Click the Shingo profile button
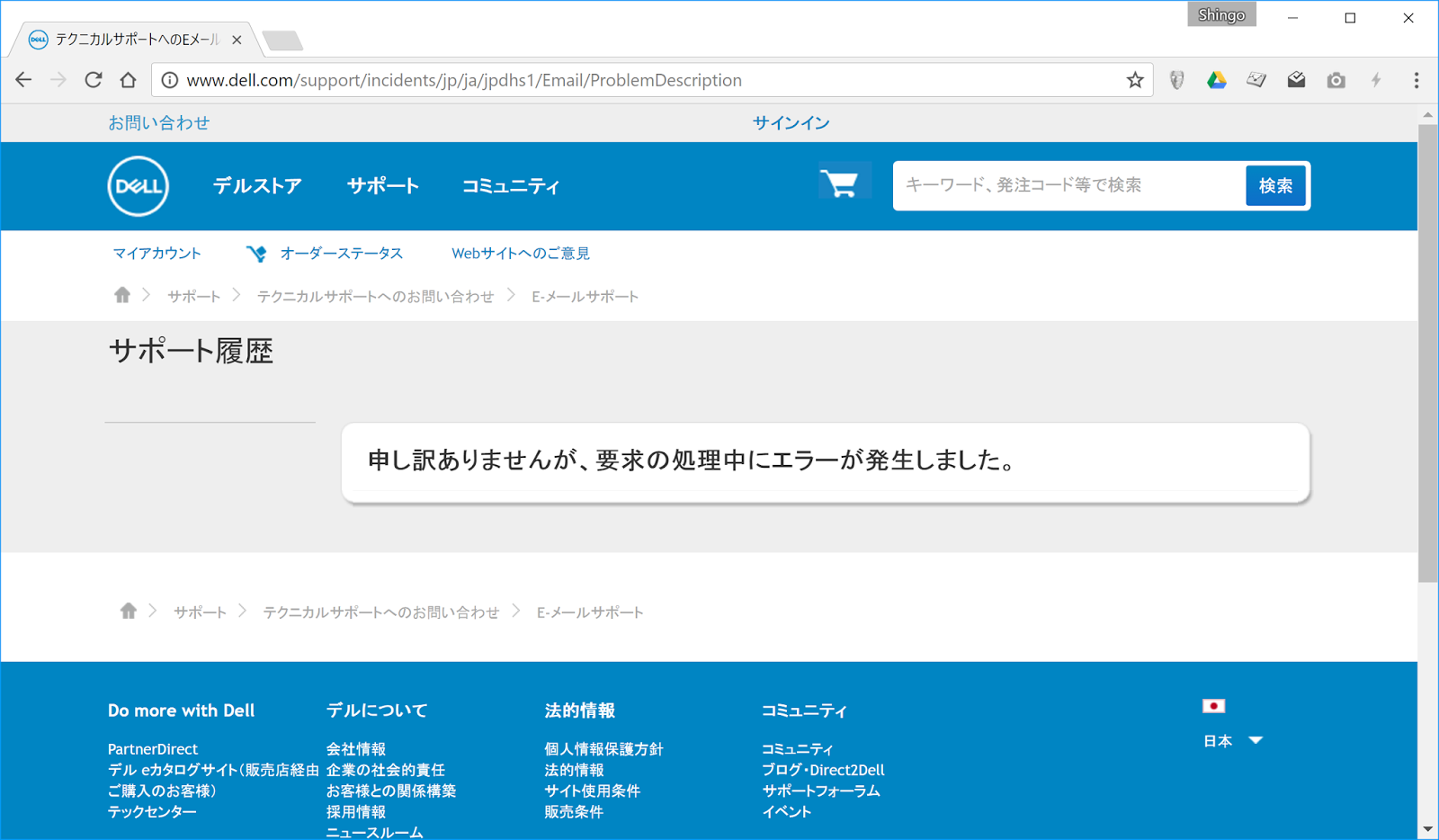Viewport: 1439px width, 840px height. [x=1221, y=15]
